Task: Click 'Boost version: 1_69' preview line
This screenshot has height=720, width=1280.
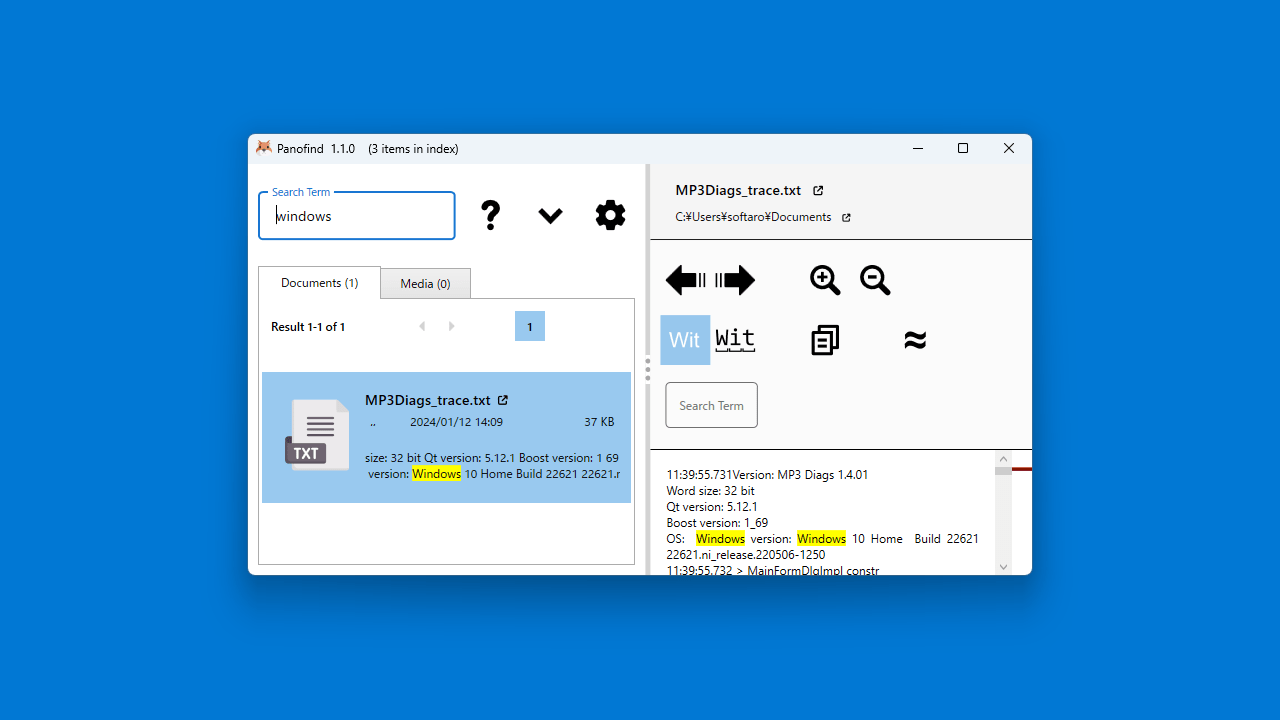Action: pyautogui.click(x=717, y=523)
